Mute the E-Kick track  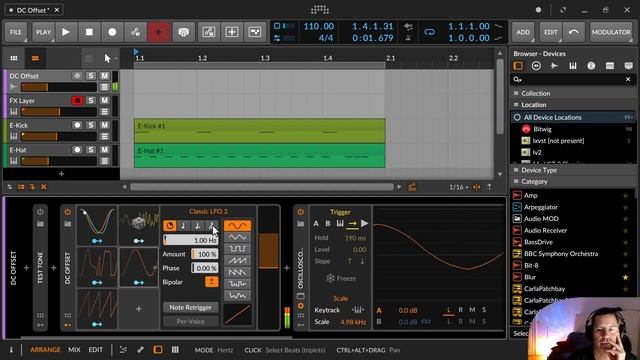pos(104,125)
